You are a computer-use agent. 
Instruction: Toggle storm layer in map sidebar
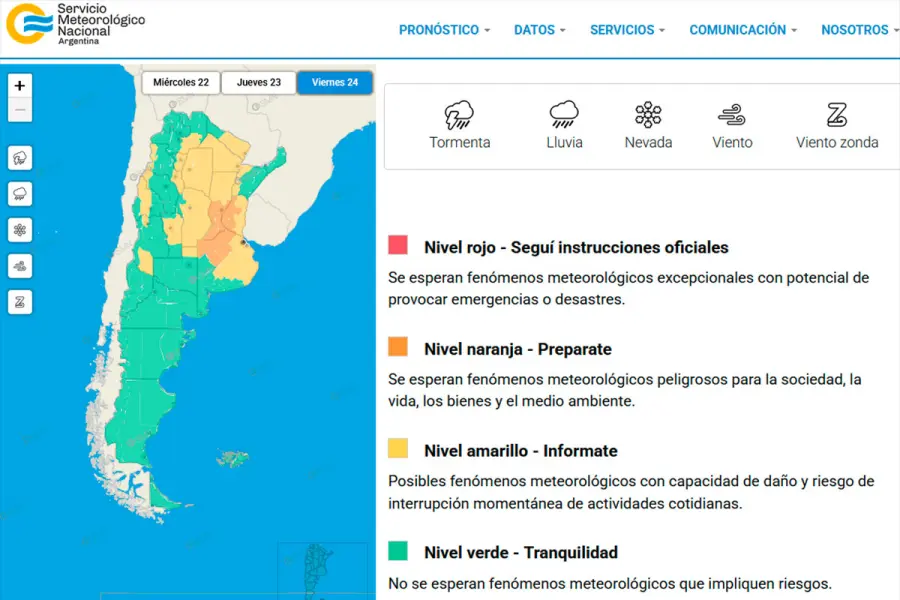point(20,158)
